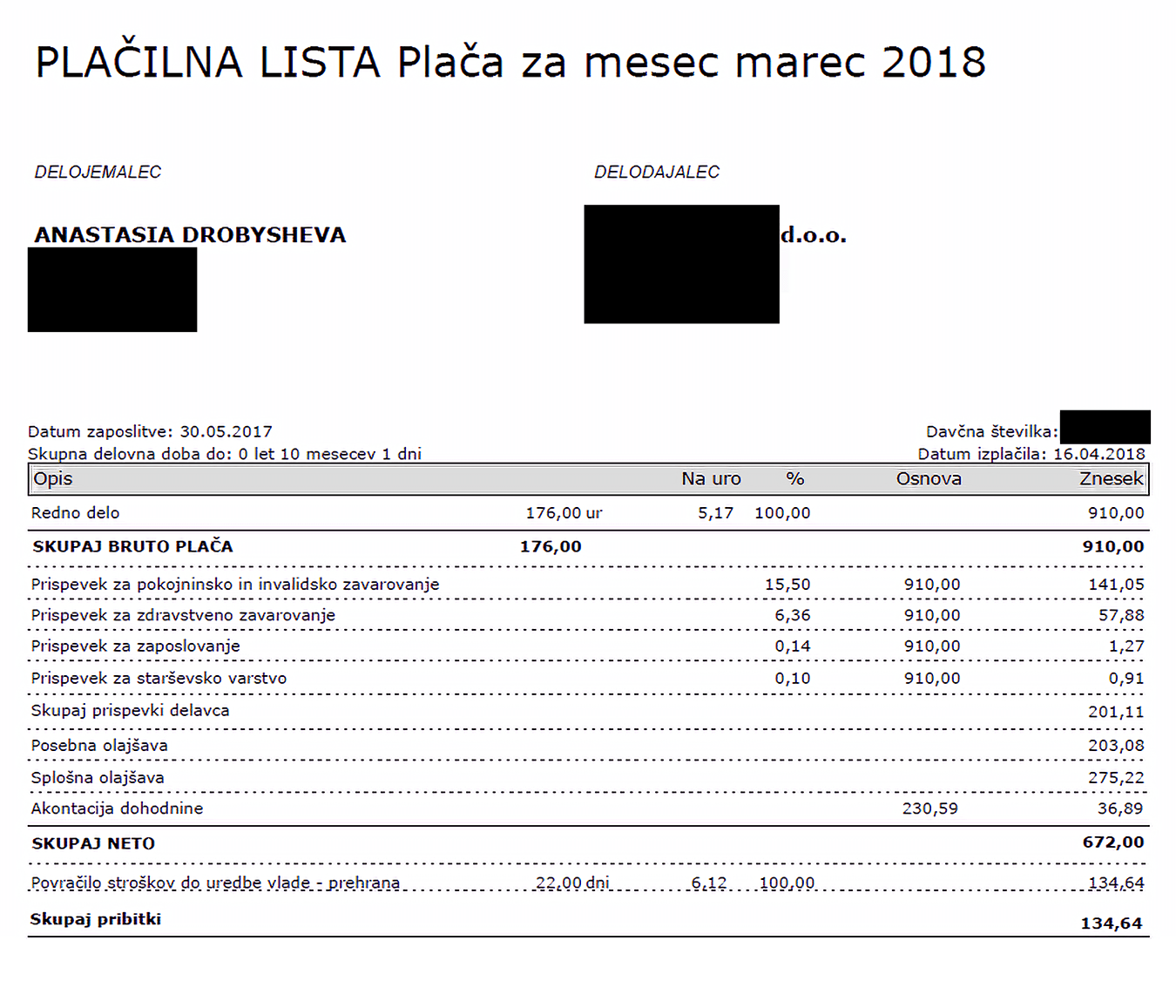Click tax advance amount '36,89'
Viewport: 1176px width, 1008px height.
(x=1120, y=808)
